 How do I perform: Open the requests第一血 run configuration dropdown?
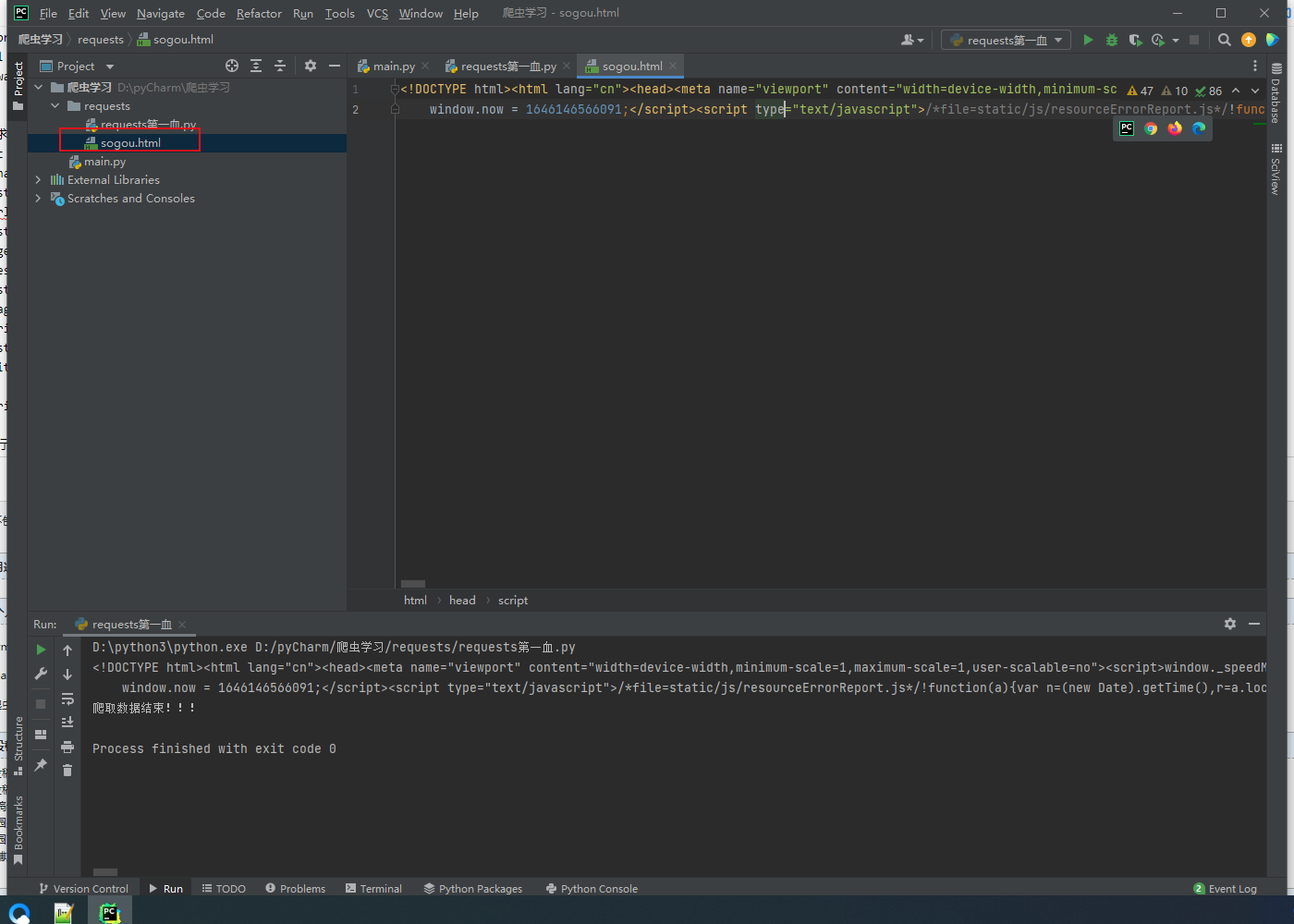pos(1006,40)
